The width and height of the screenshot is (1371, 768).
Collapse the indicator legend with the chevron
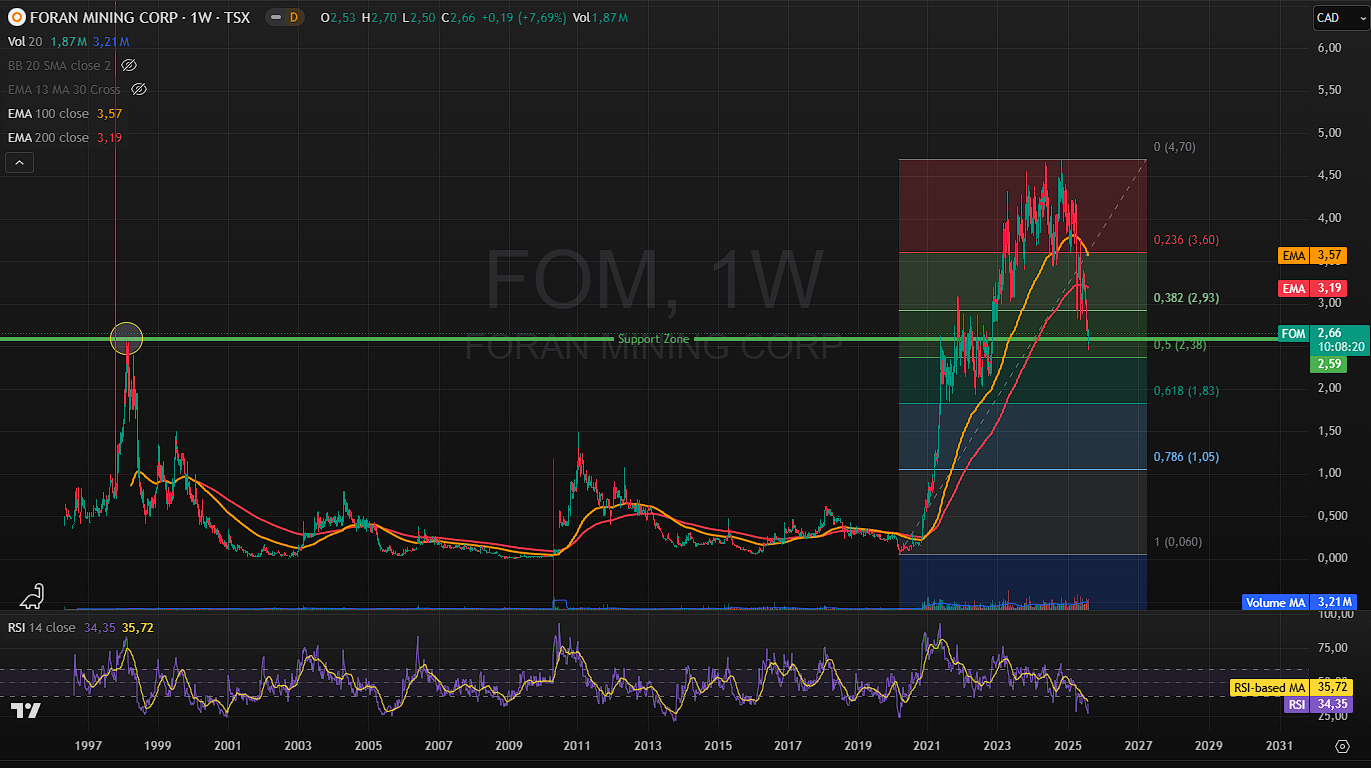20,162
